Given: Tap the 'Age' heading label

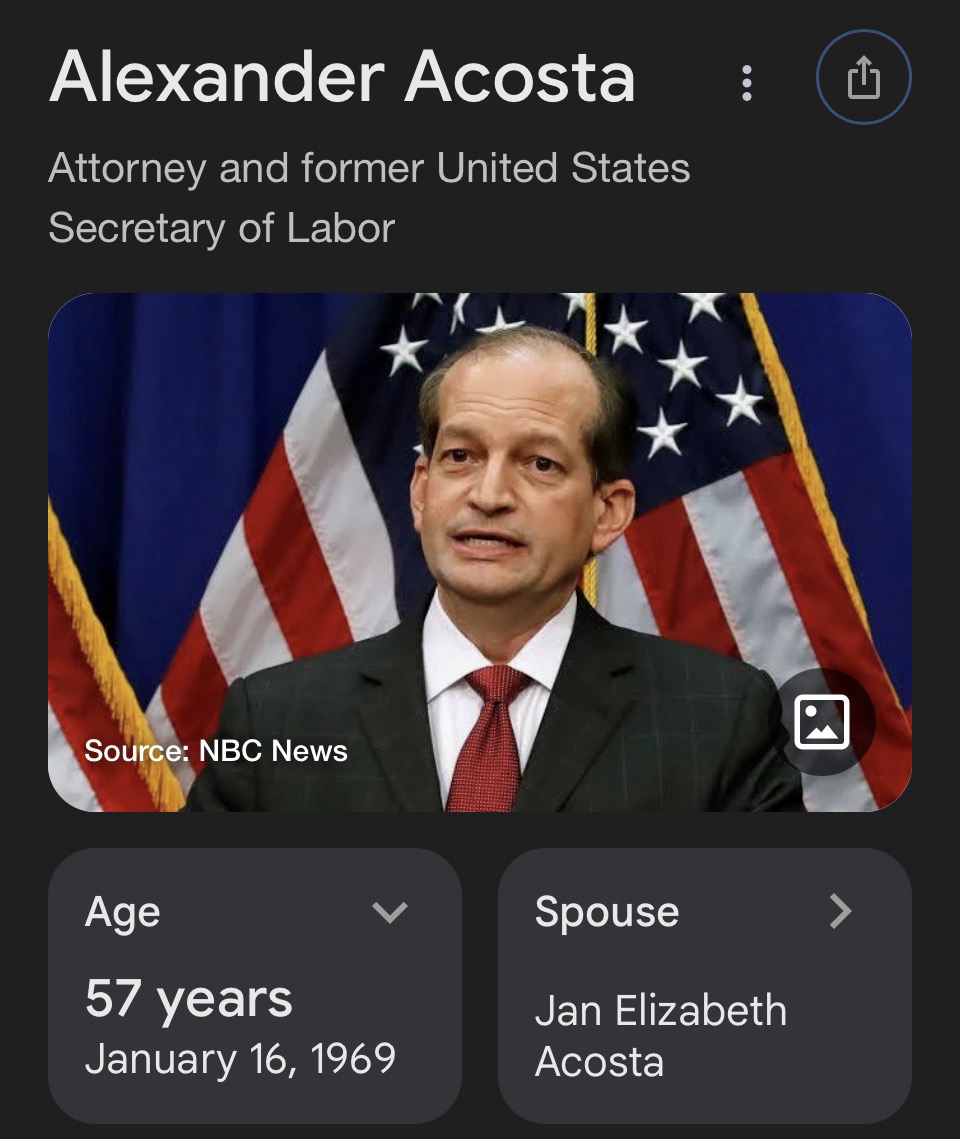Looking at the screenshot, I should pos(123,912).
